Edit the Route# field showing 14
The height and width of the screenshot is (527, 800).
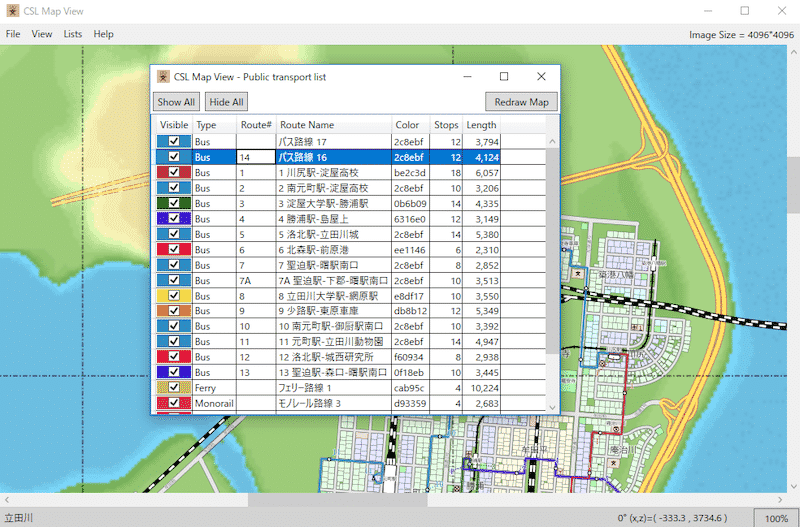pos(255,157)
